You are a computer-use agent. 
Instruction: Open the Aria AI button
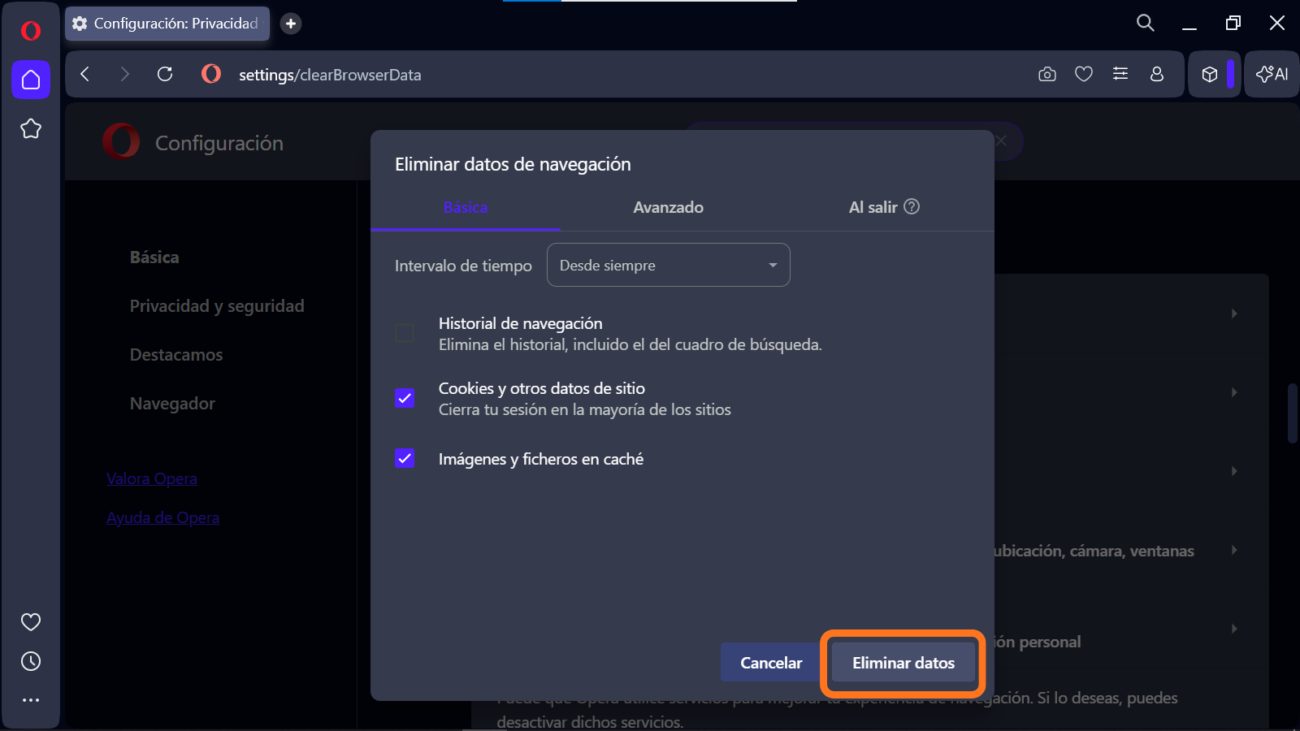coord(1272,74)
